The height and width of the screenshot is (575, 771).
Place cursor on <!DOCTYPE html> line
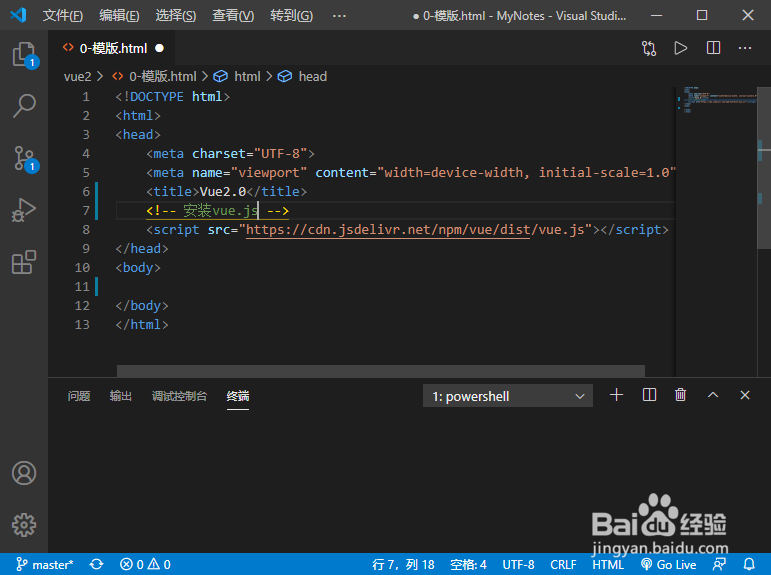pos(173,96)
